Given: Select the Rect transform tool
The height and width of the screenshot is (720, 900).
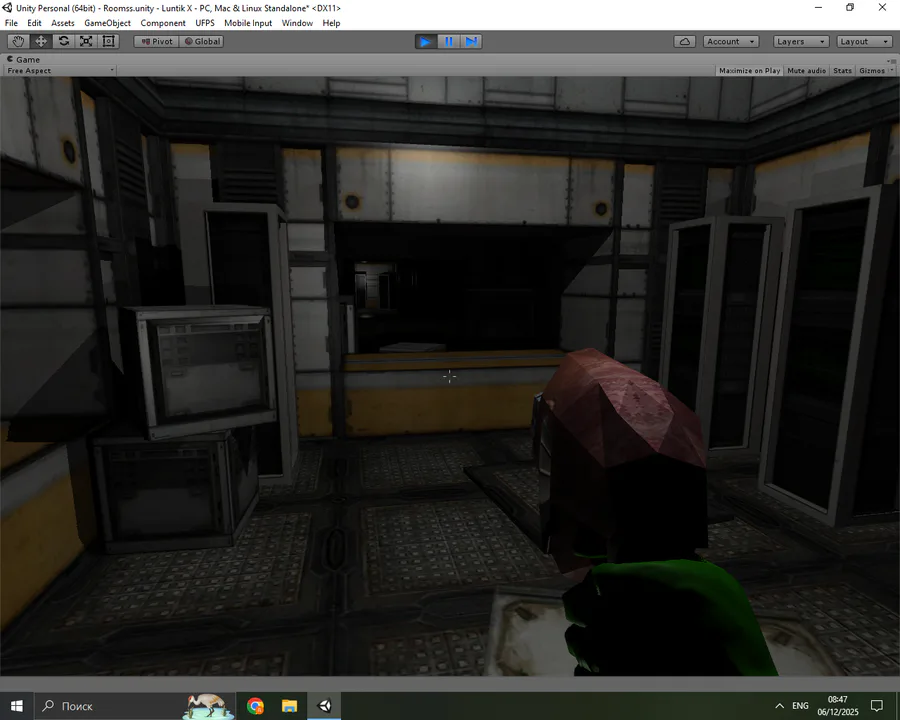Looking at the screenshot, I should point(108,41).
